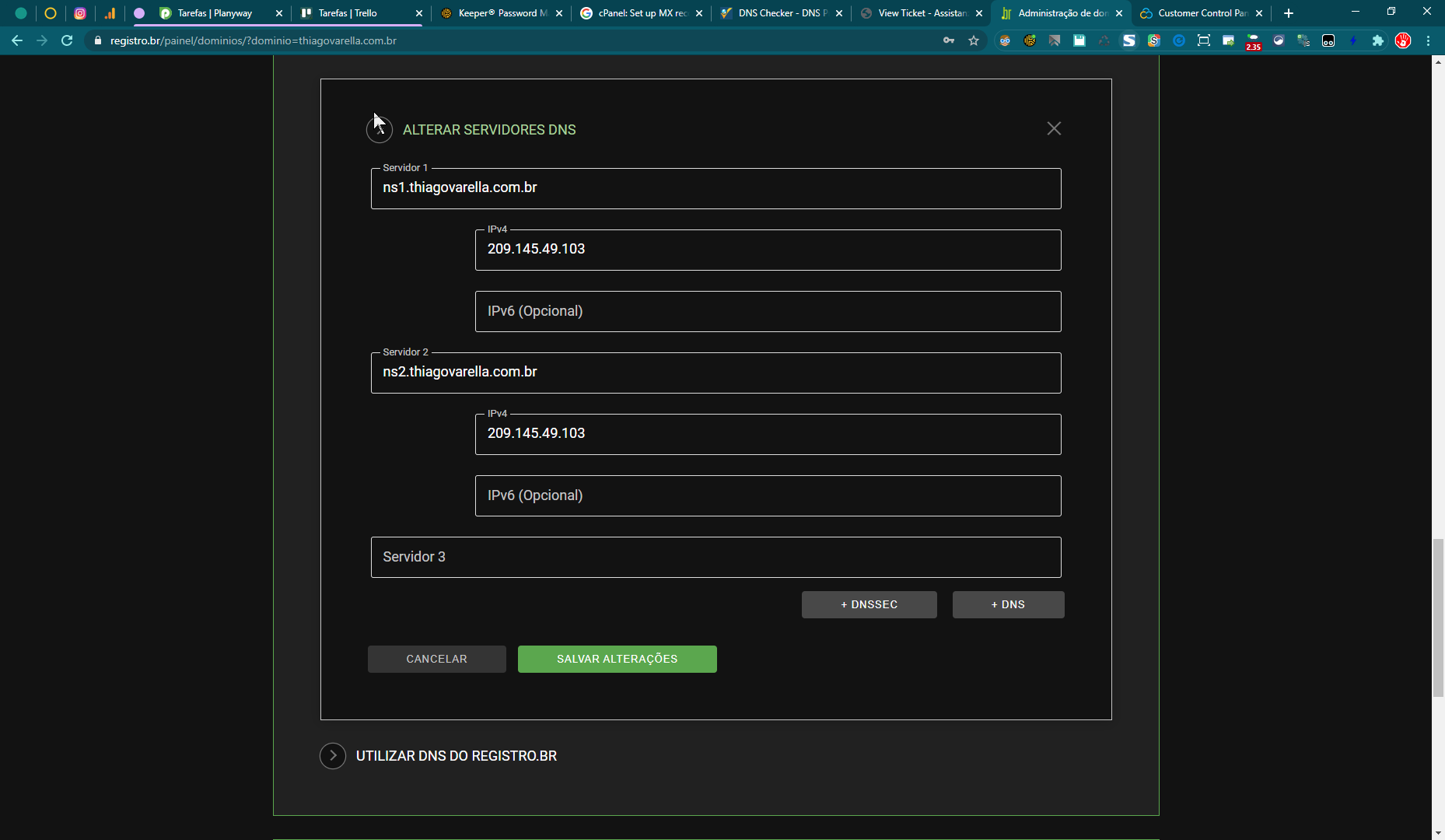Open the pinned teal circle tab
Image resolution: width=1445 pixels, height=840 pixels.
point(21,13)
